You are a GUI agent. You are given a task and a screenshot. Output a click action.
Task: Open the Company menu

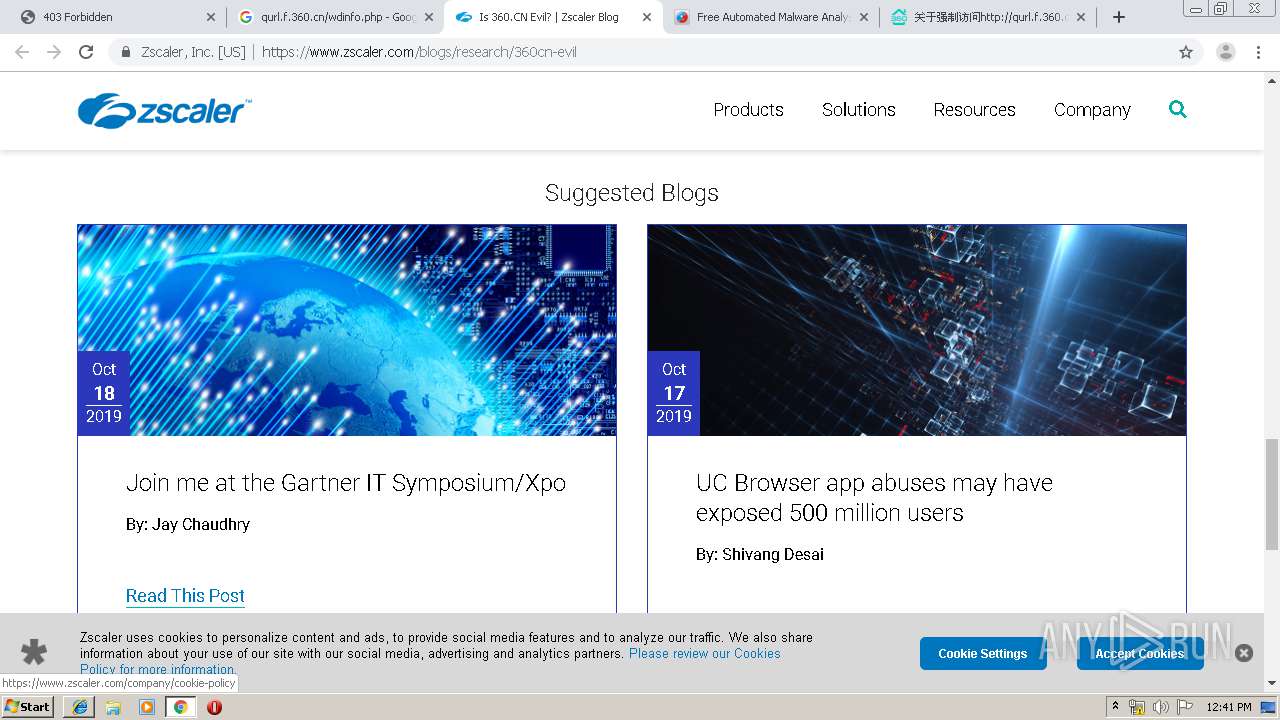coord(1092,110)
